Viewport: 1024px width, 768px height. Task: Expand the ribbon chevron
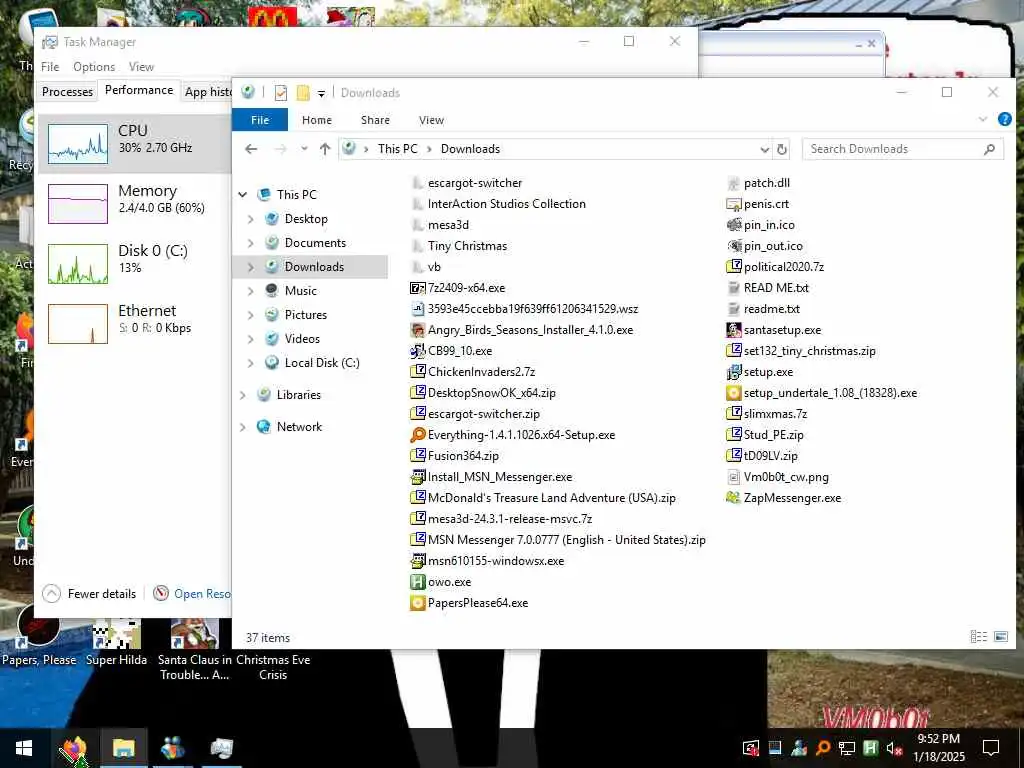[982, 120]
